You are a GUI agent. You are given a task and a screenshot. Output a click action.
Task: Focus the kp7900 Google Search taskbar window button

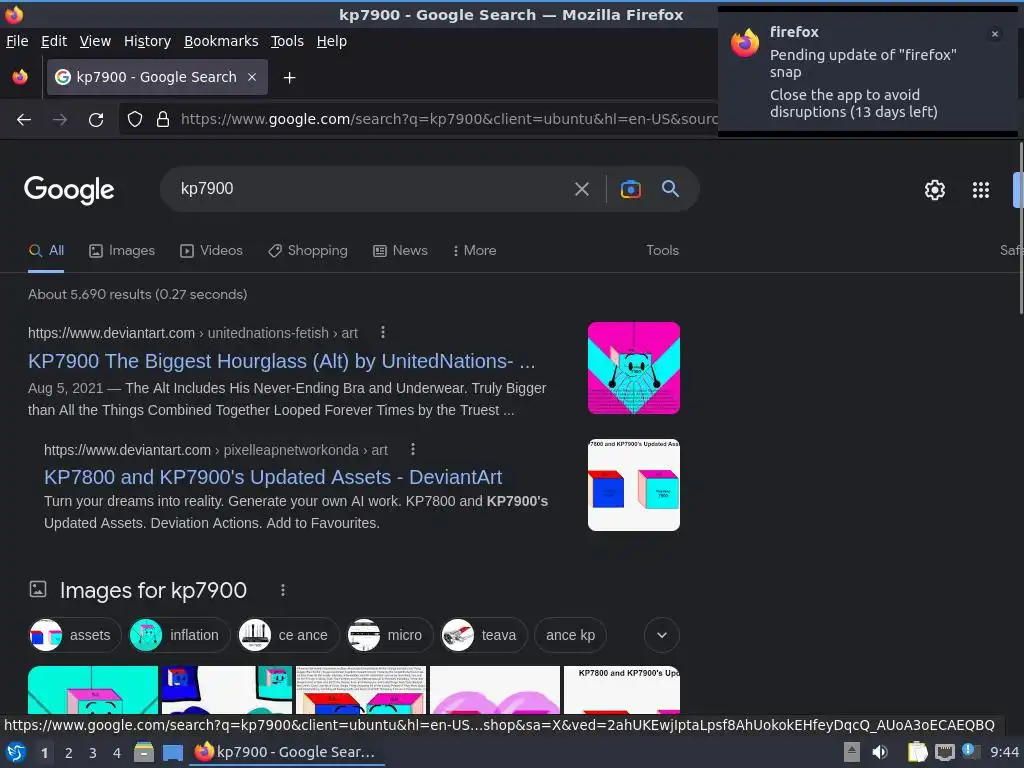tap(287, 752)
